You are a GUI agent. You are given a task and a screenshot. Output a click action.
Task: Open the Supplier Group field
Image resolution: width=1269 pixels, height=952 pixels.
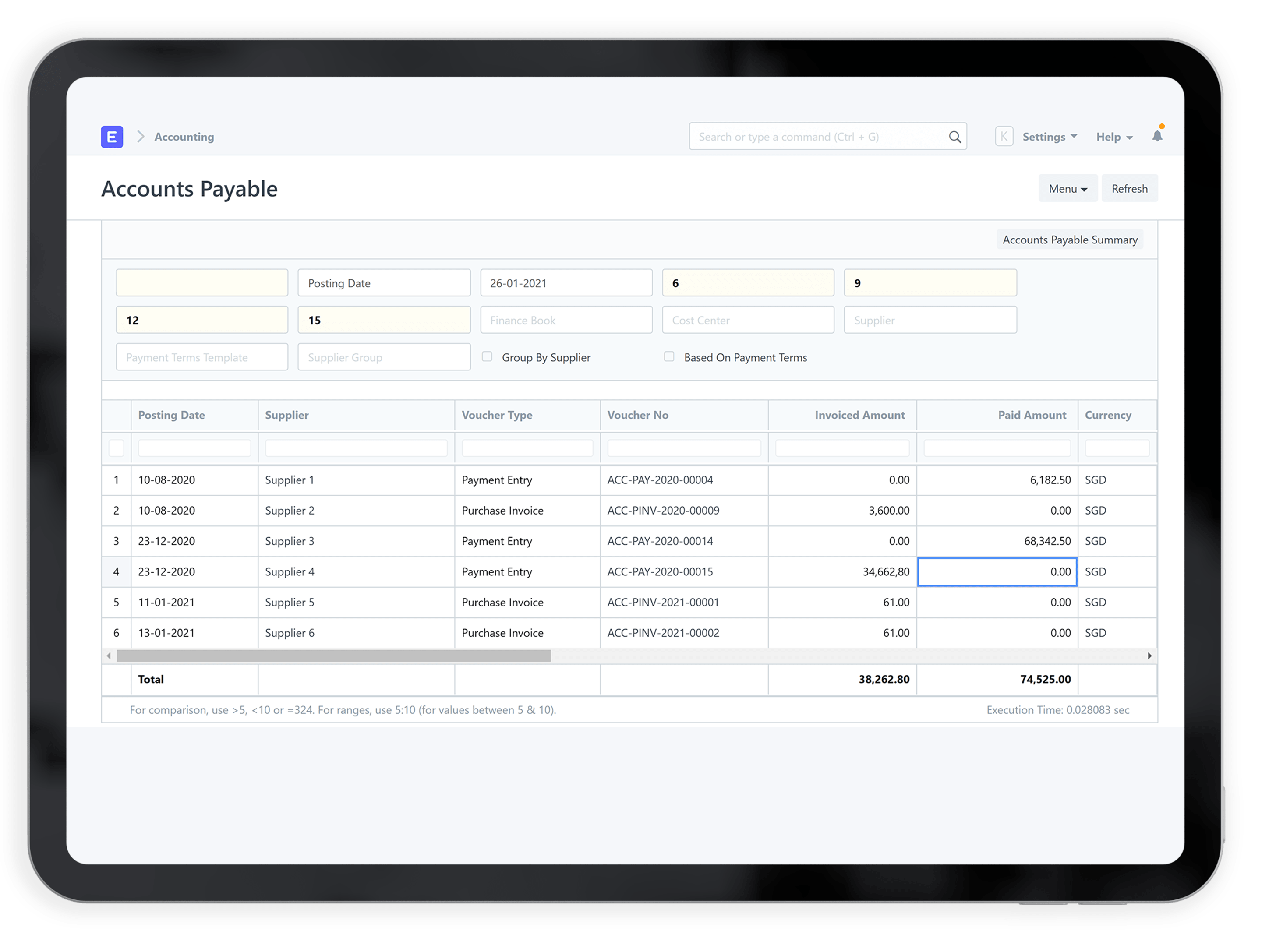tap(384, 357)
